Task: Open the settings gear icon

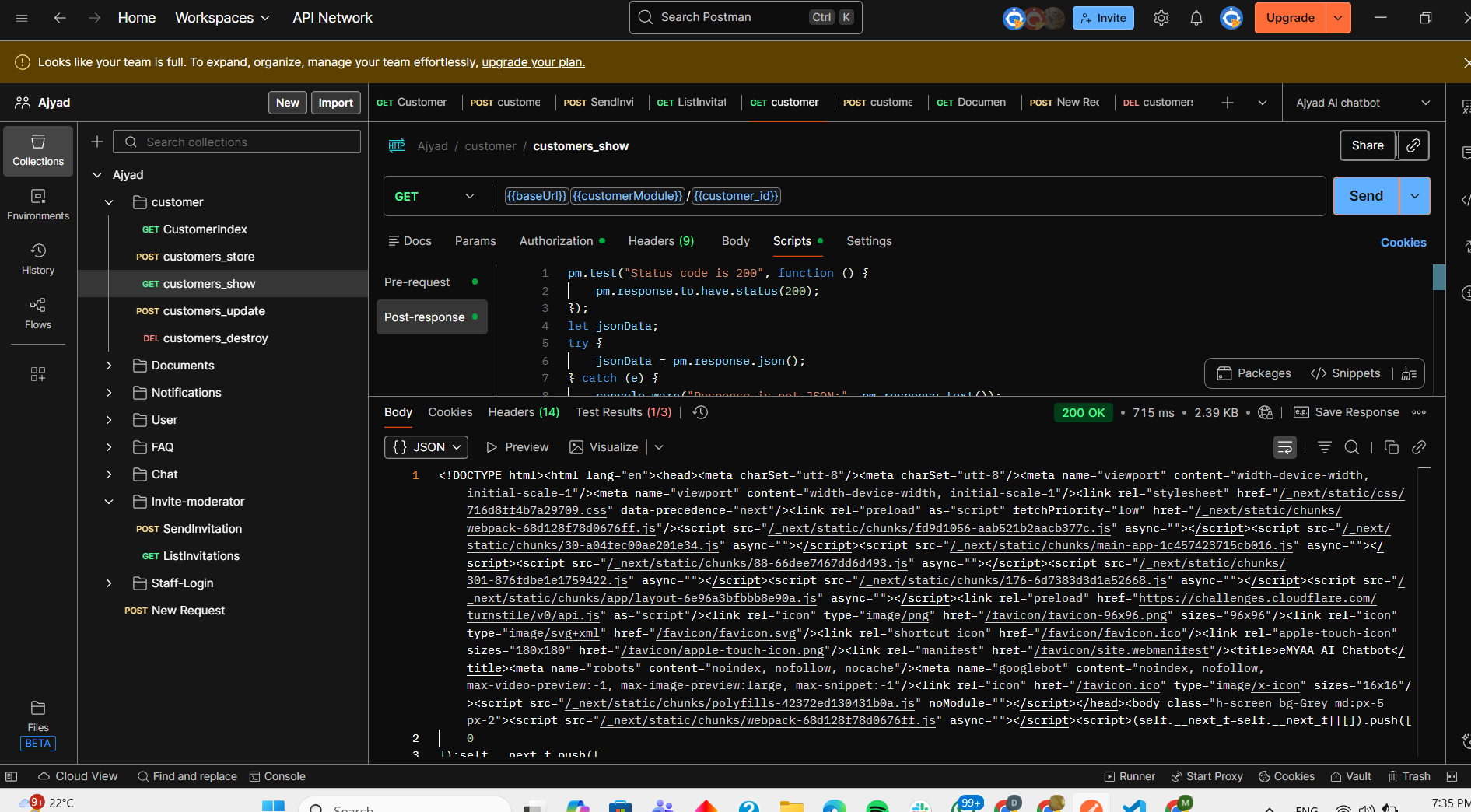Action: coord(1161,18)
